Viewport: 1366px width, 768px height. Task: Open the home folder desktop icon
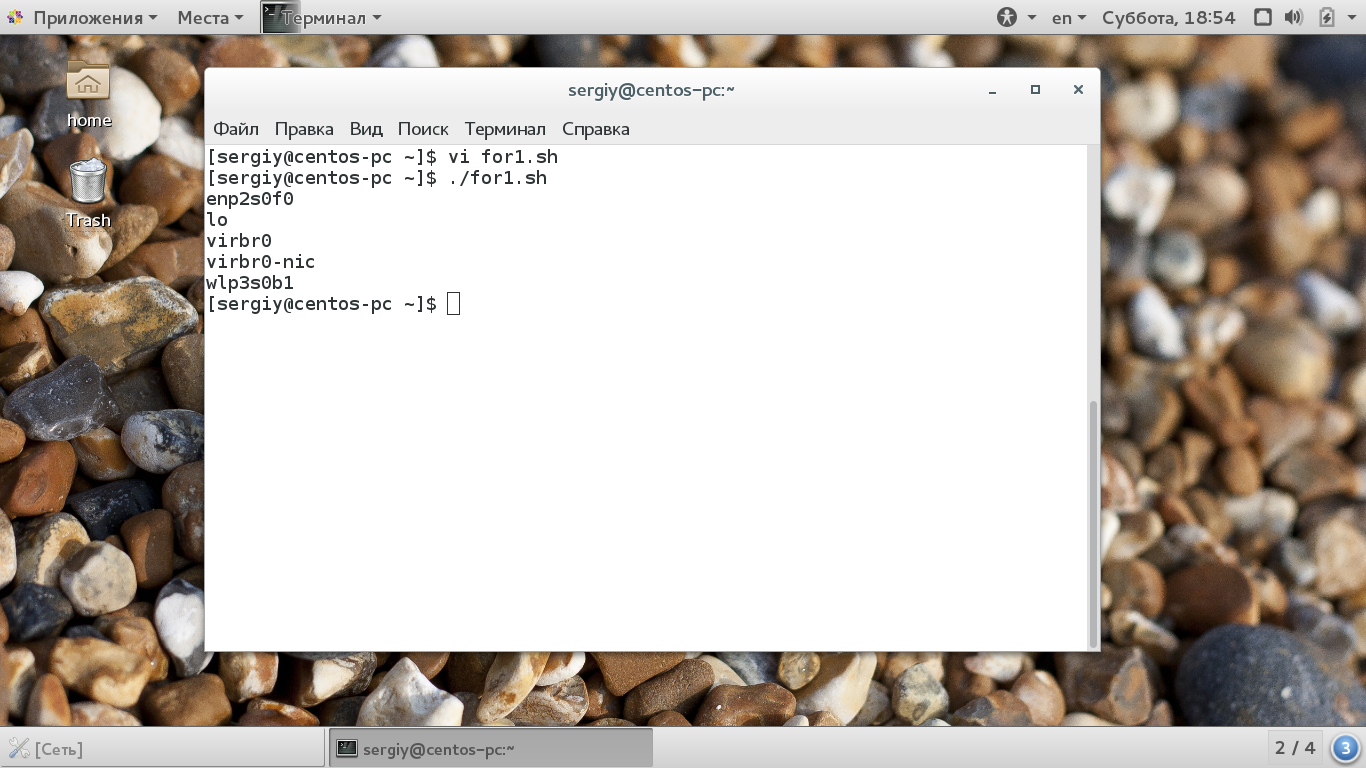coord(88,81)
